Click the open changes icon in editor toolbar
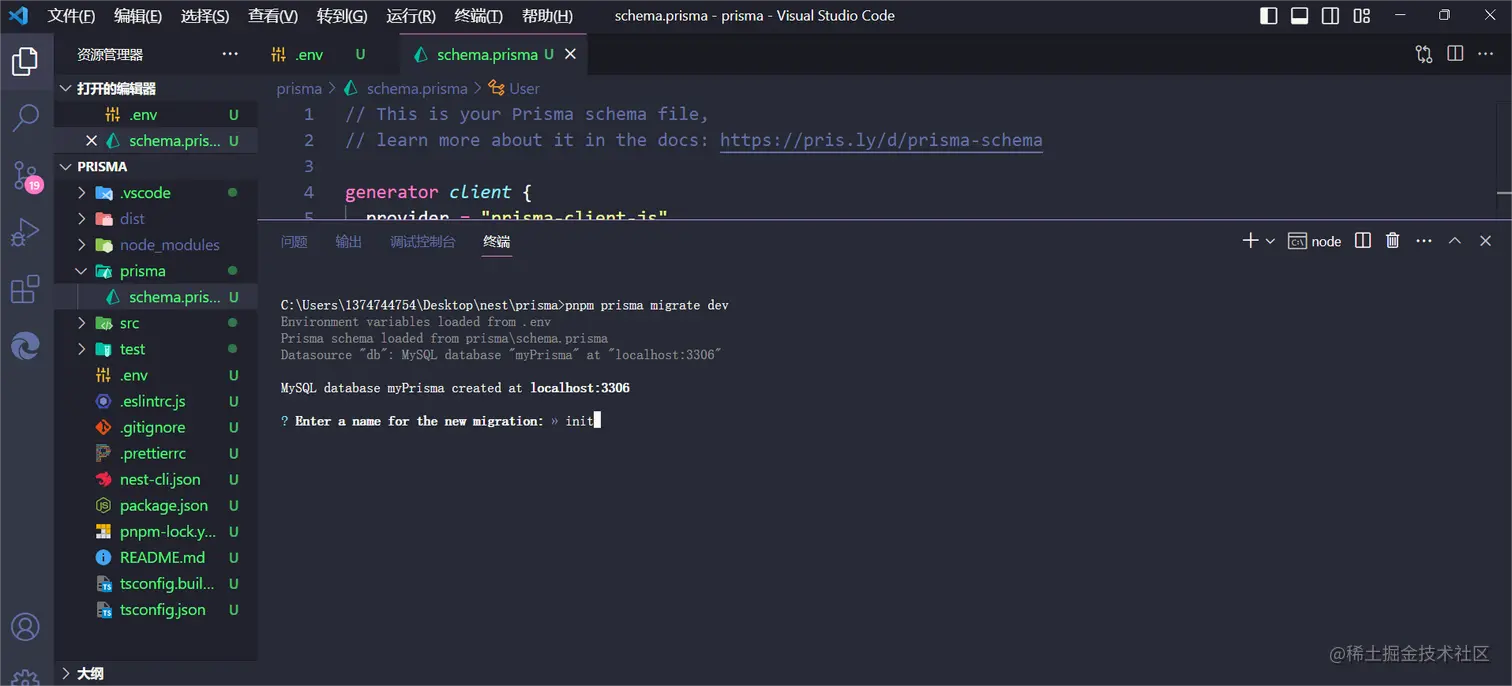Image resolution: width=1512 pixels, height=686 pixels. pyautogui.click(x=1424, y=54)
